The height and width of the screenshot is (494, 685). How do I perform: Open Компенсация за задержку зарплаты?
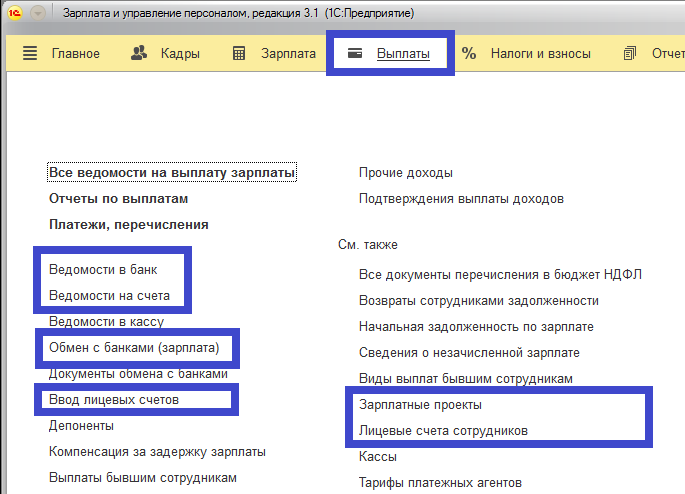tap(157, 452)
